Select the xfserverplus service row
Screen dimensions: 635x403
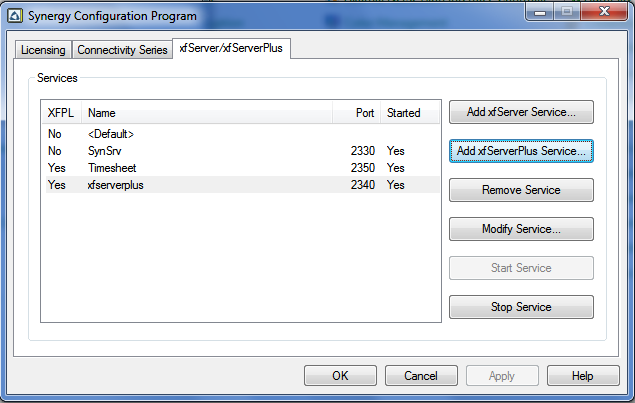[x=243, y=185]
